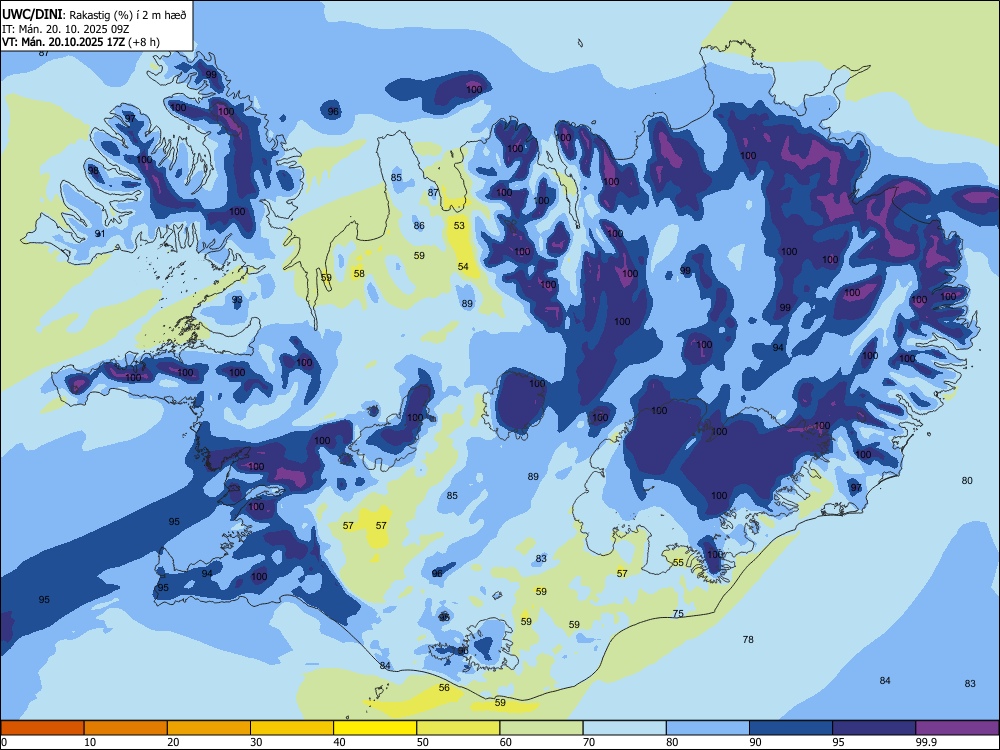Viewport: 1000px width, 750px height.
Task: Click the legend tick label '10'
Action: [x=90, y=742]
